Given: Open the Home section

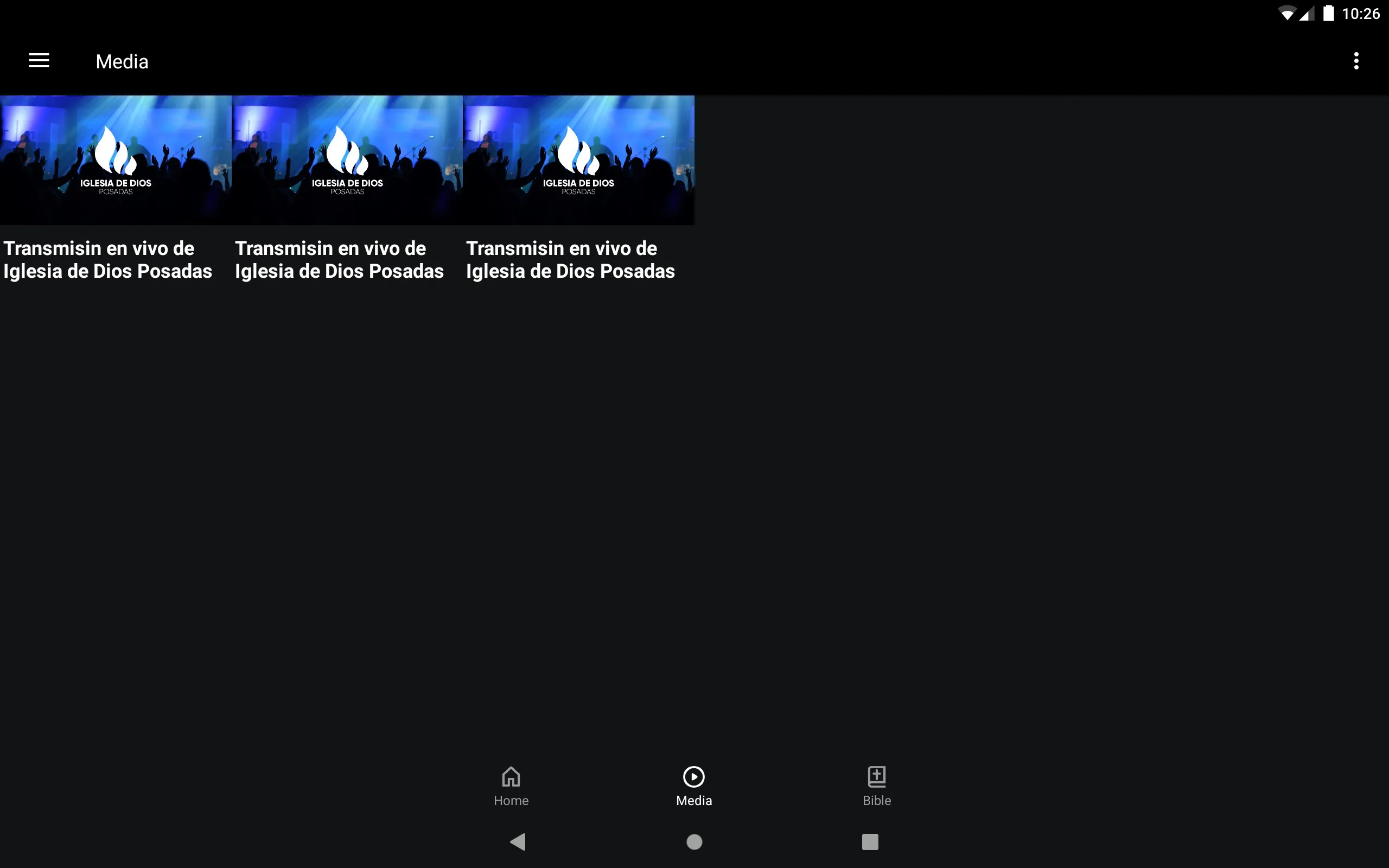Looking at the screenshot, I should tap(512, 786).
